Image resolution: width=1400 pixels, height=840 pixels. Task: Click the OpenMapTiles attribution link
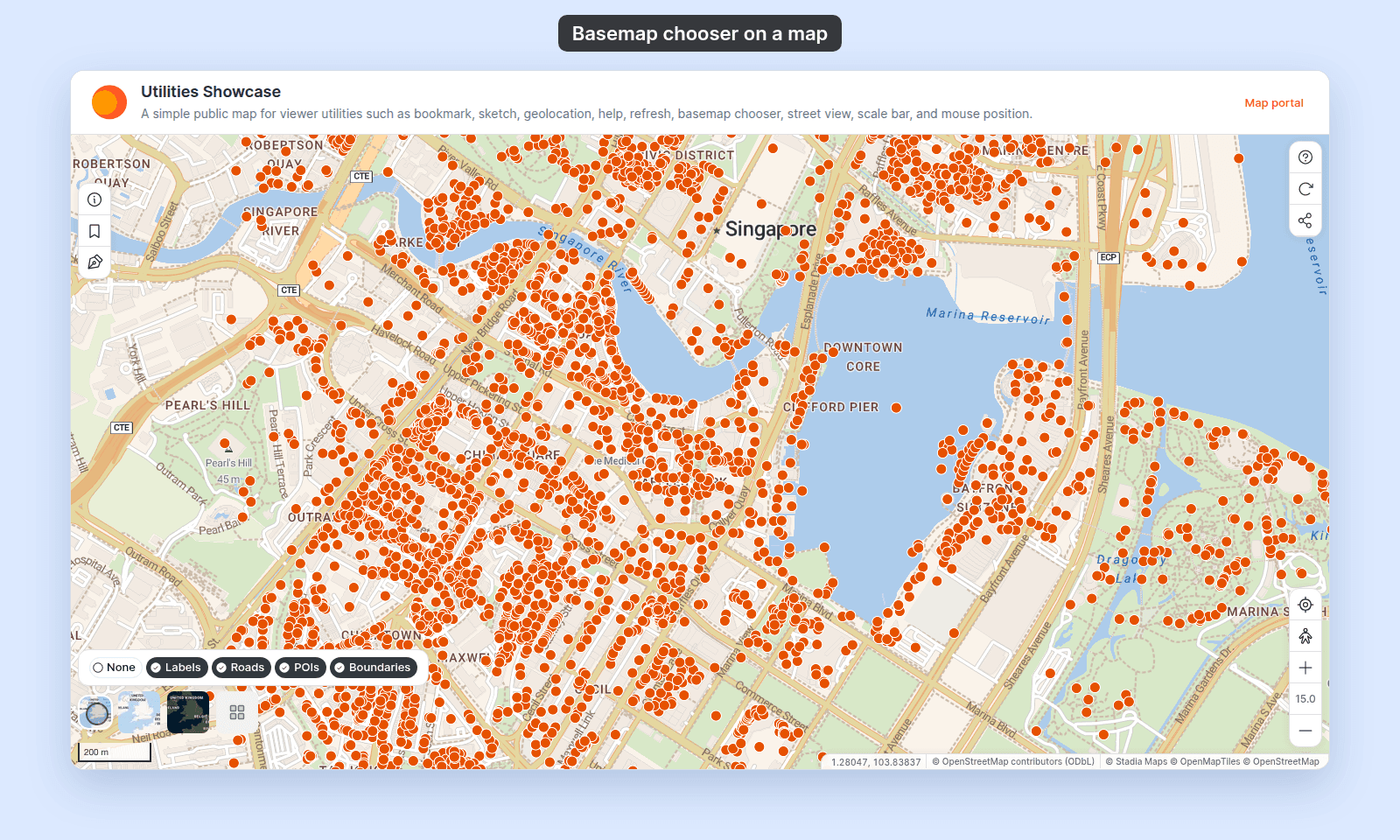click(1205, 762)
